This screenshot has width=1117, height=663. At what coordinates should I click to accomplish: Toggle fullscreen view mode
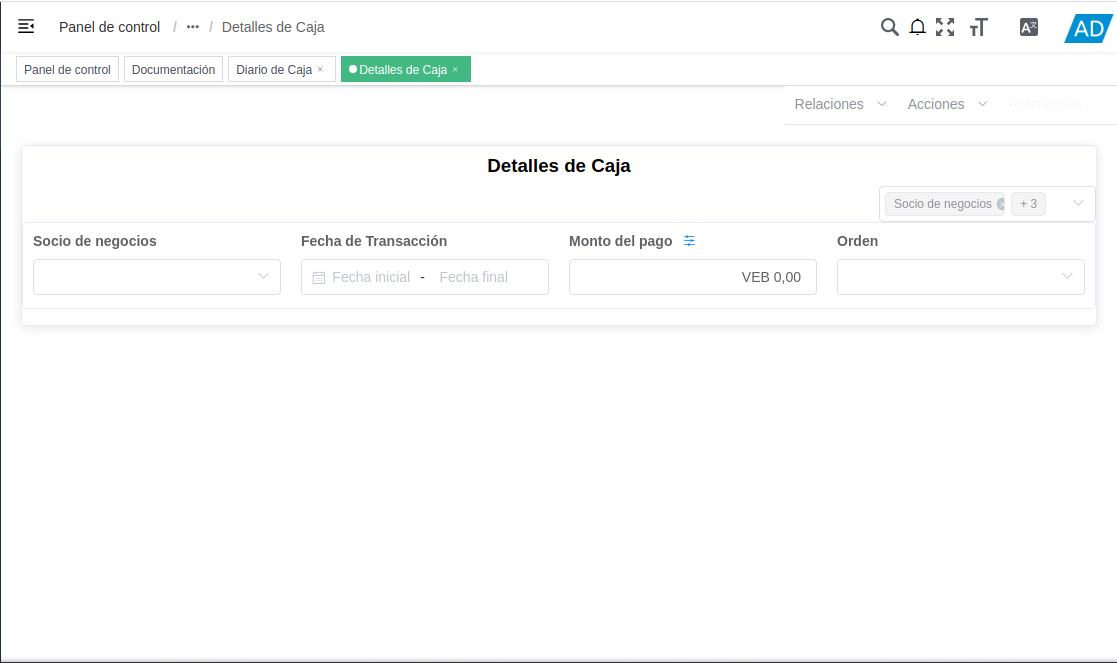945,27
